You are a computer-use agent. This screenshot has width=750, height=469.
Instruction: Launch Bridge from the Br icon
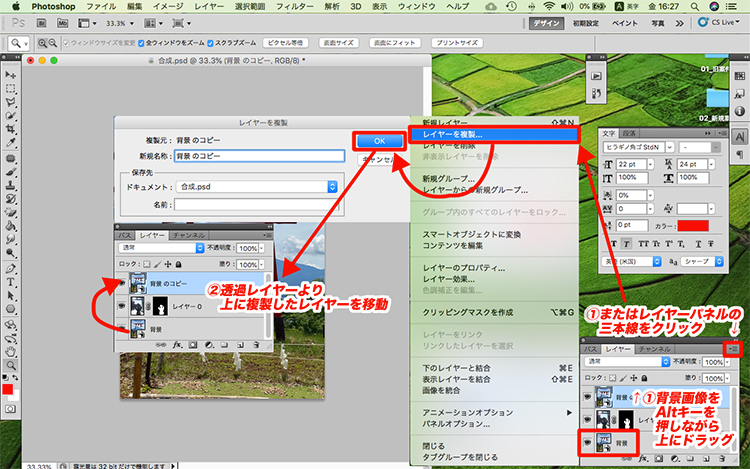(42, 23)
